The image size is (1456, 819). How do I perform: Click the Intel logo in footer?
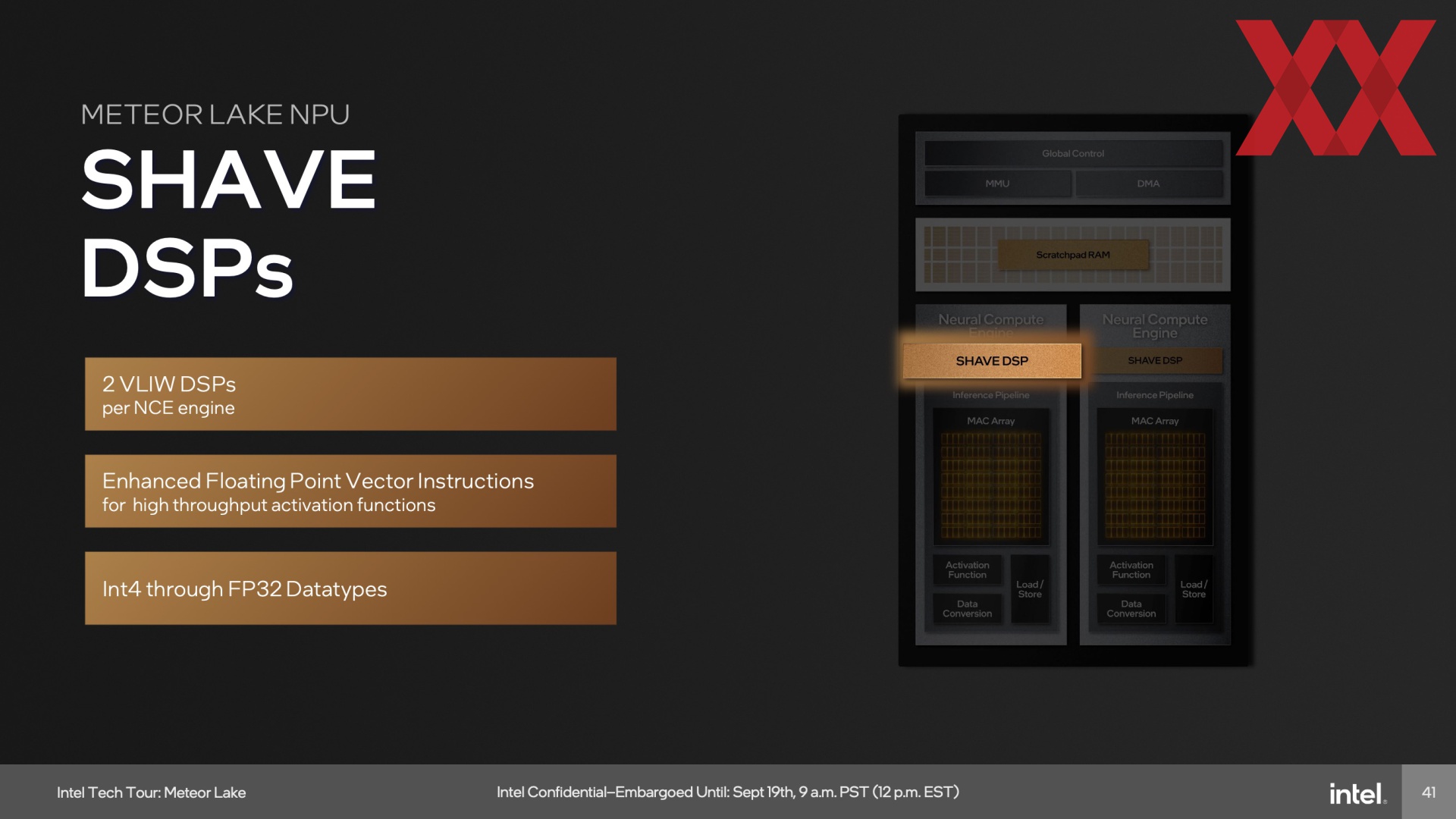[1357, 793]
